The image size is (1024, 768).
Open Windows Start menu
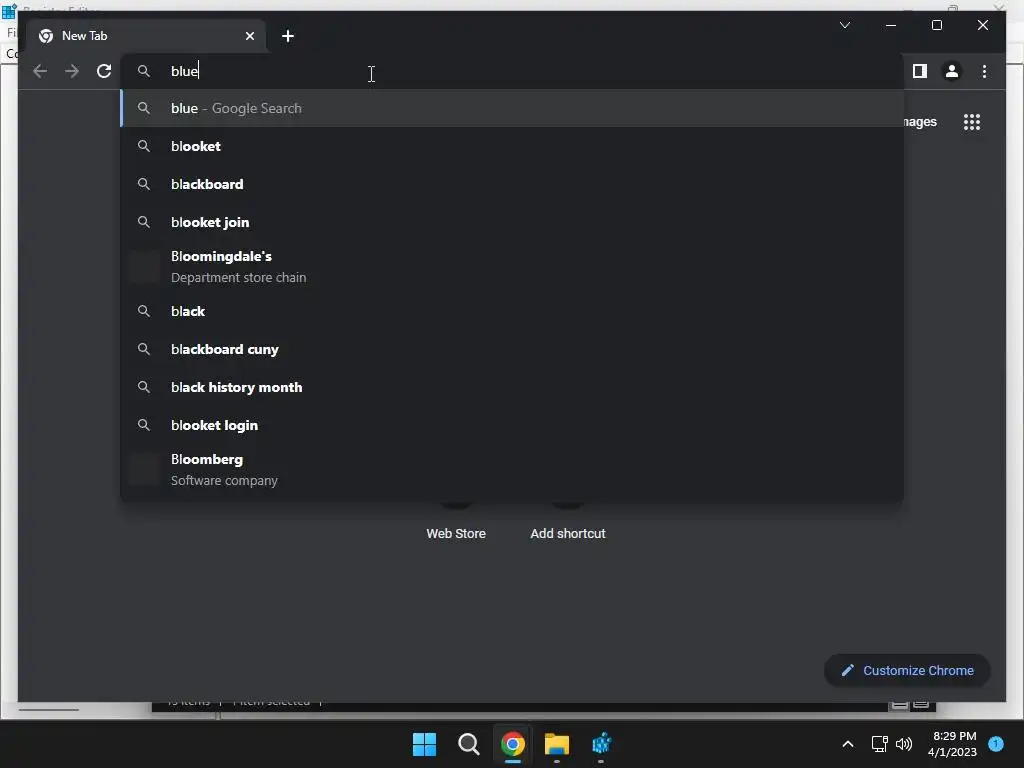tap(424, 744)
